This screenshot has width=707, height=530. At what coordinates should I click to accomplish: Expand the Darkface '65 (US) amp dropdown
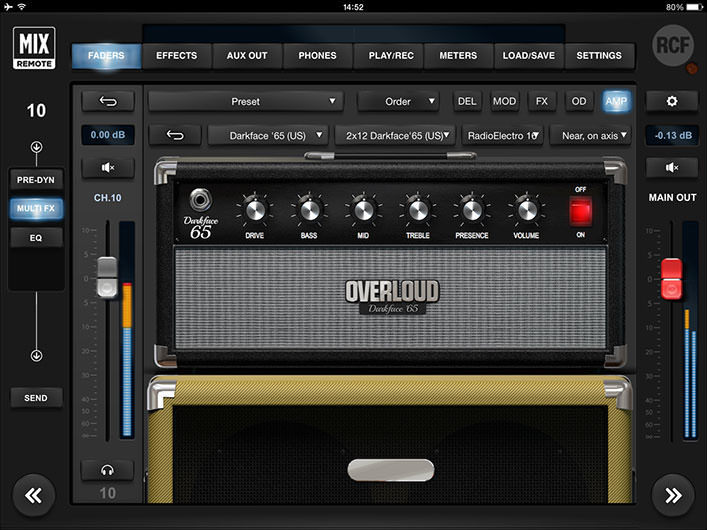267,135
